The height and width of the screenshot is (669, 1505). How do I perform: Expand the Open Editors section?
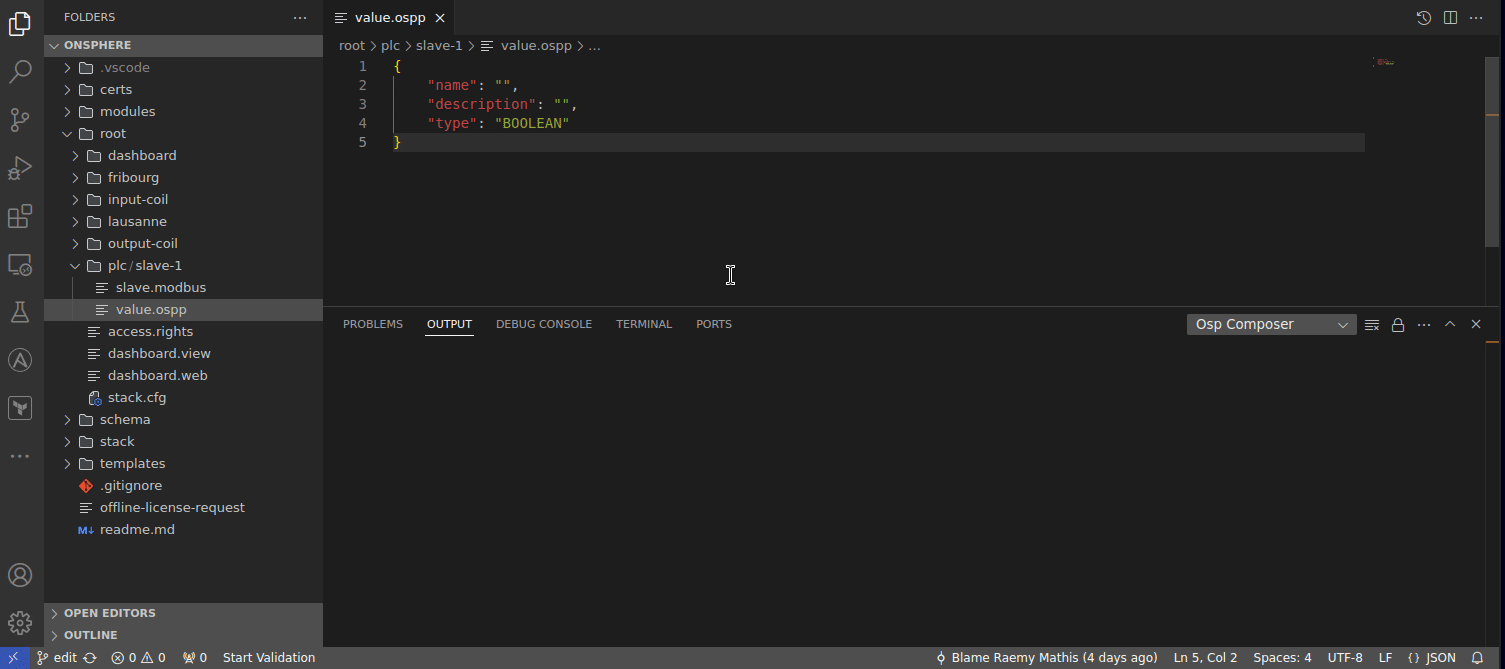(184, 613)
